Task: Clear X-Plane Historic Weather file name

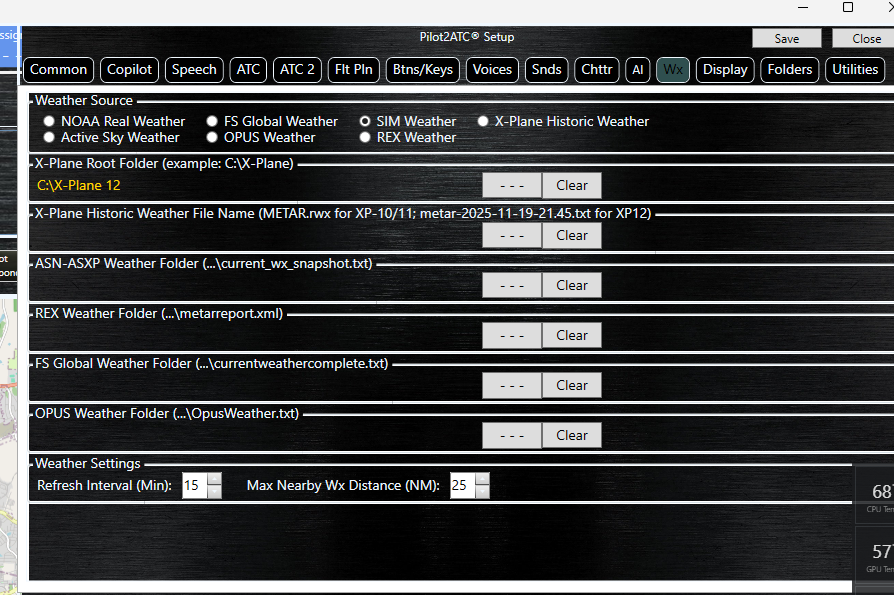Action: click(x=571, y=236)
